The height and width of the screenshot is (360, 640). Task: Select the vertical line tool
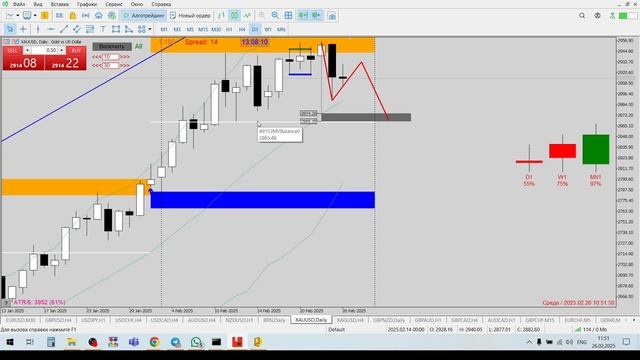(38, 29)
